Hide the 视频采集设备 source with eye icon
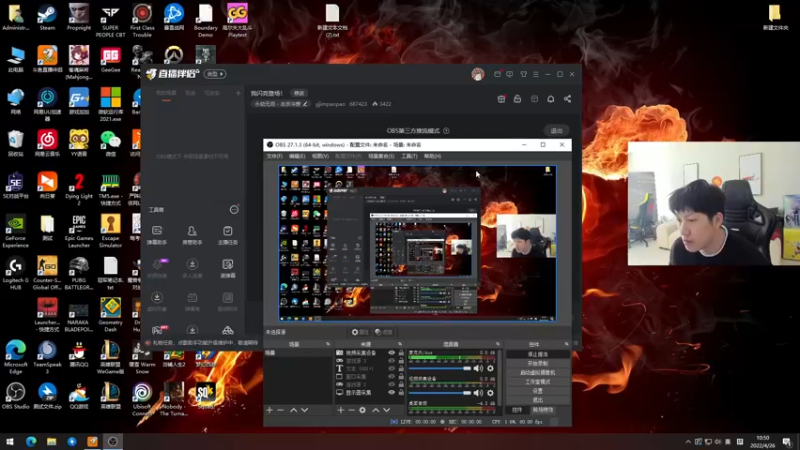Viewport: 800px width, 450px height. [x=392, y=353]
